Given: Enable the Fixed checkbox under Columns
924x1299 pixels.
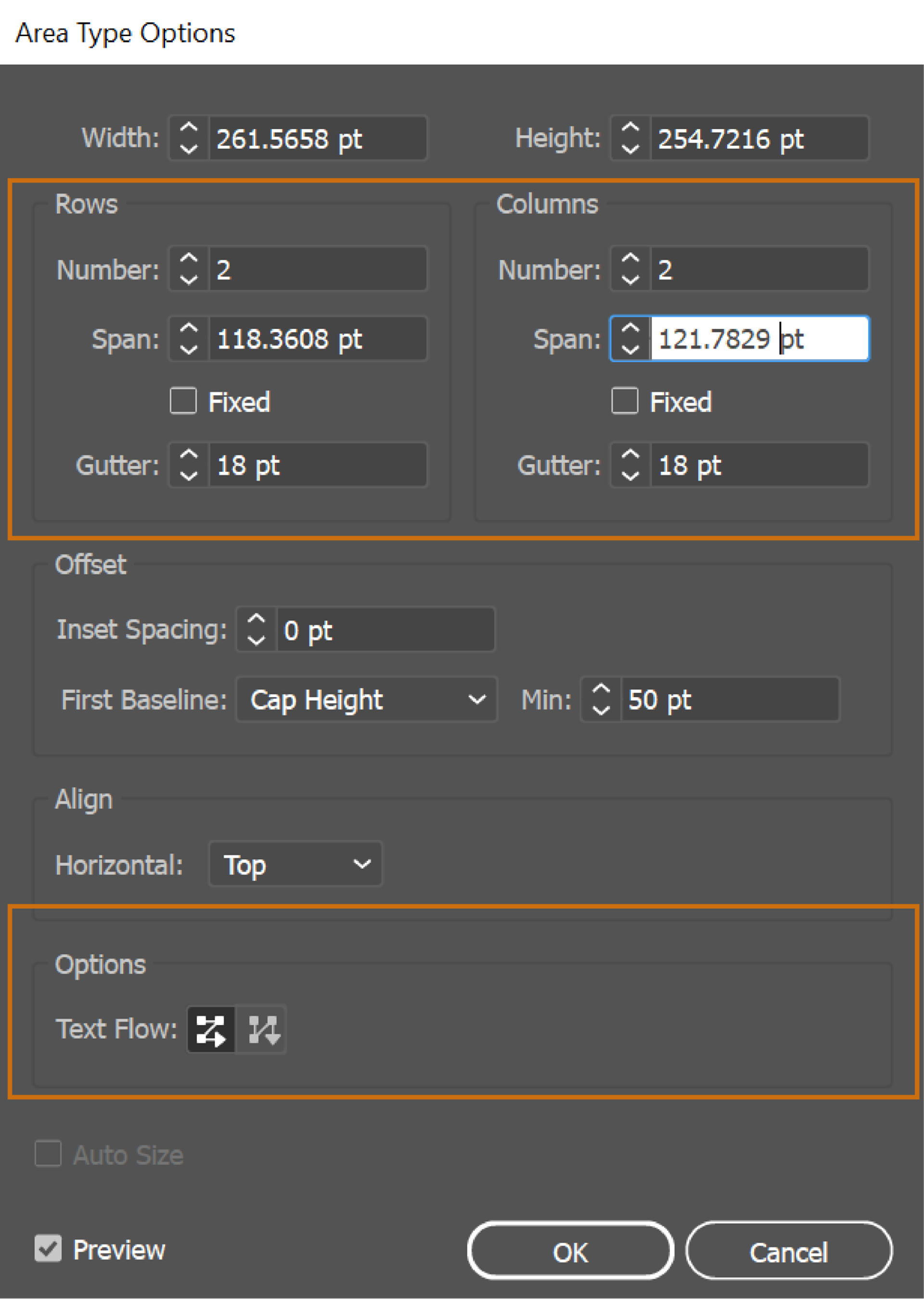Looking at the screenshot, I should point(624,402).
